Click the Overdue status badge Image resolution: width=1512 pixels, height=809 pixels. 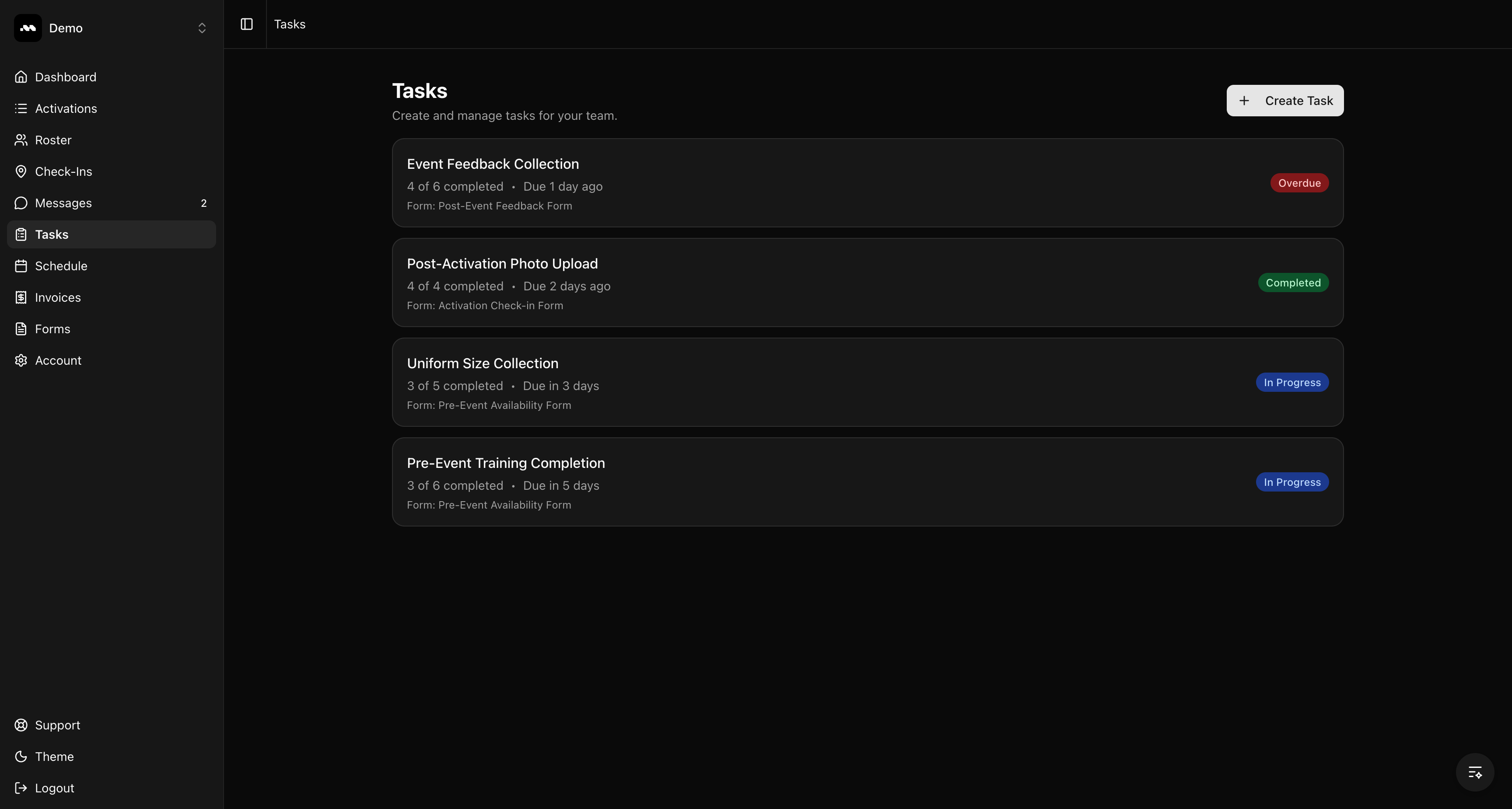pos(1299,182)
